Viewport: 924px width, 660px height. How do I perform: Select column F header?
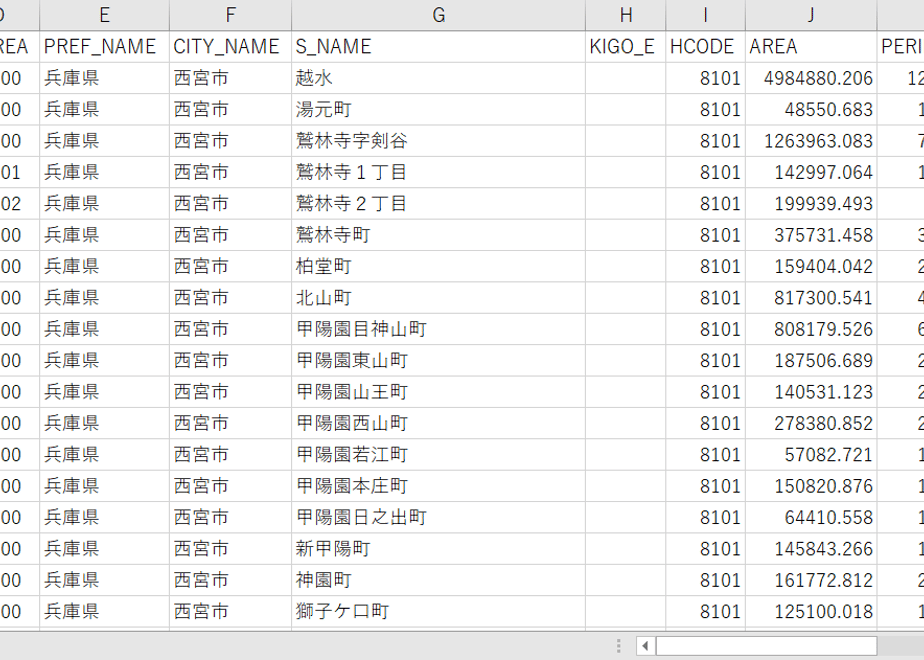tap(230, 15)
